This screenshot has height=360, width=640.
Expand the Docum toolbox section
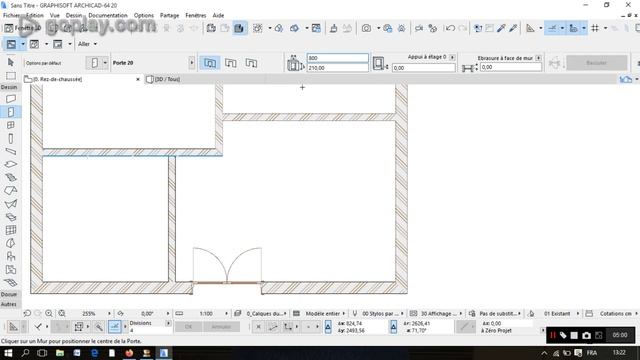(x=9, y=294)
